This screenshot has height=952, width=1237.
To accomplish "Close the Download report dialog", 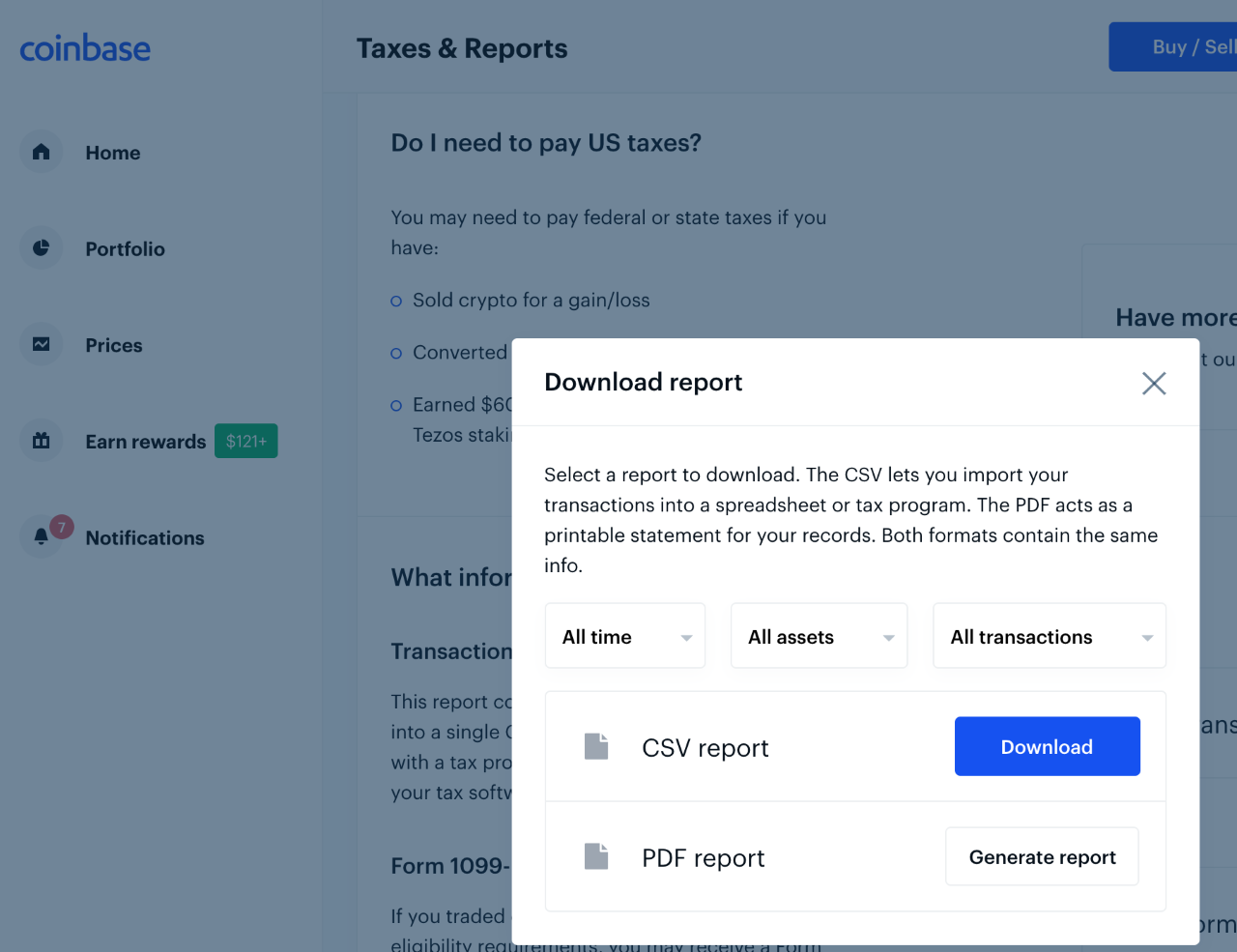I will coord(1154,383).
